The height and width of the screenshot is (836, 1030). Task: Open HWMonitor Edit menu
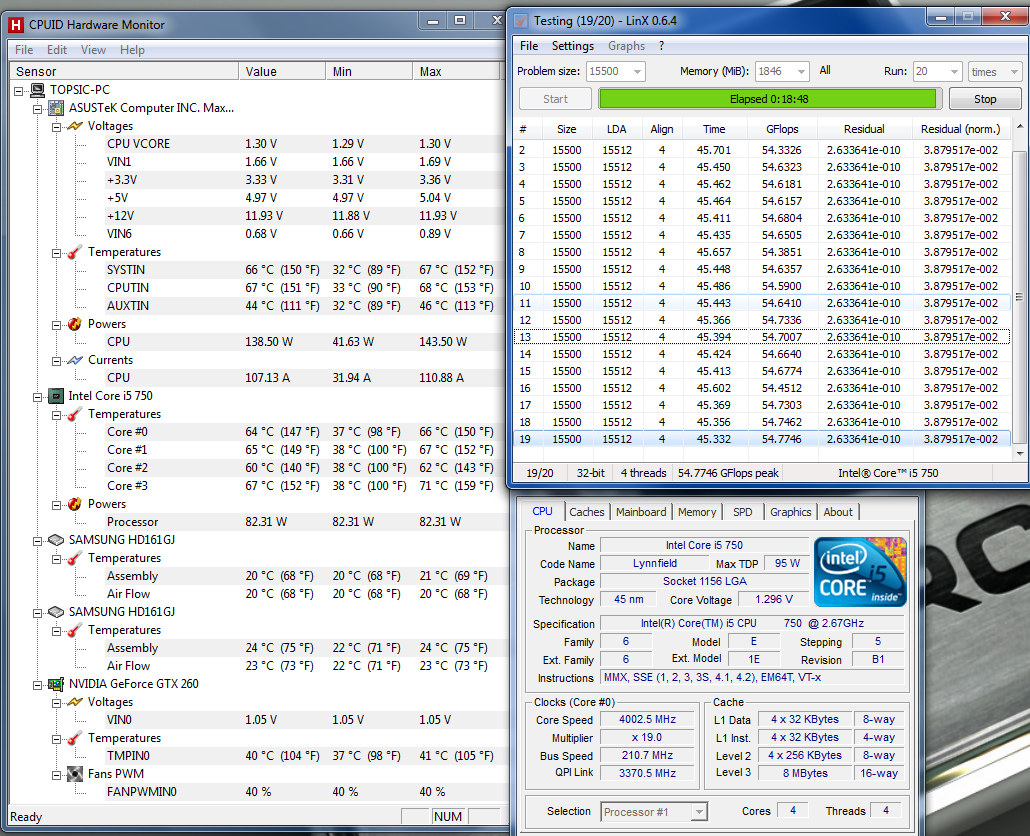[56, 50]
